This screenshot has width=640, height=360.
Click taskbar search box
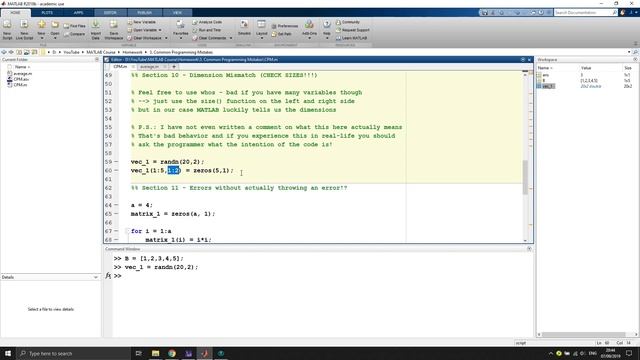(73, 353)
